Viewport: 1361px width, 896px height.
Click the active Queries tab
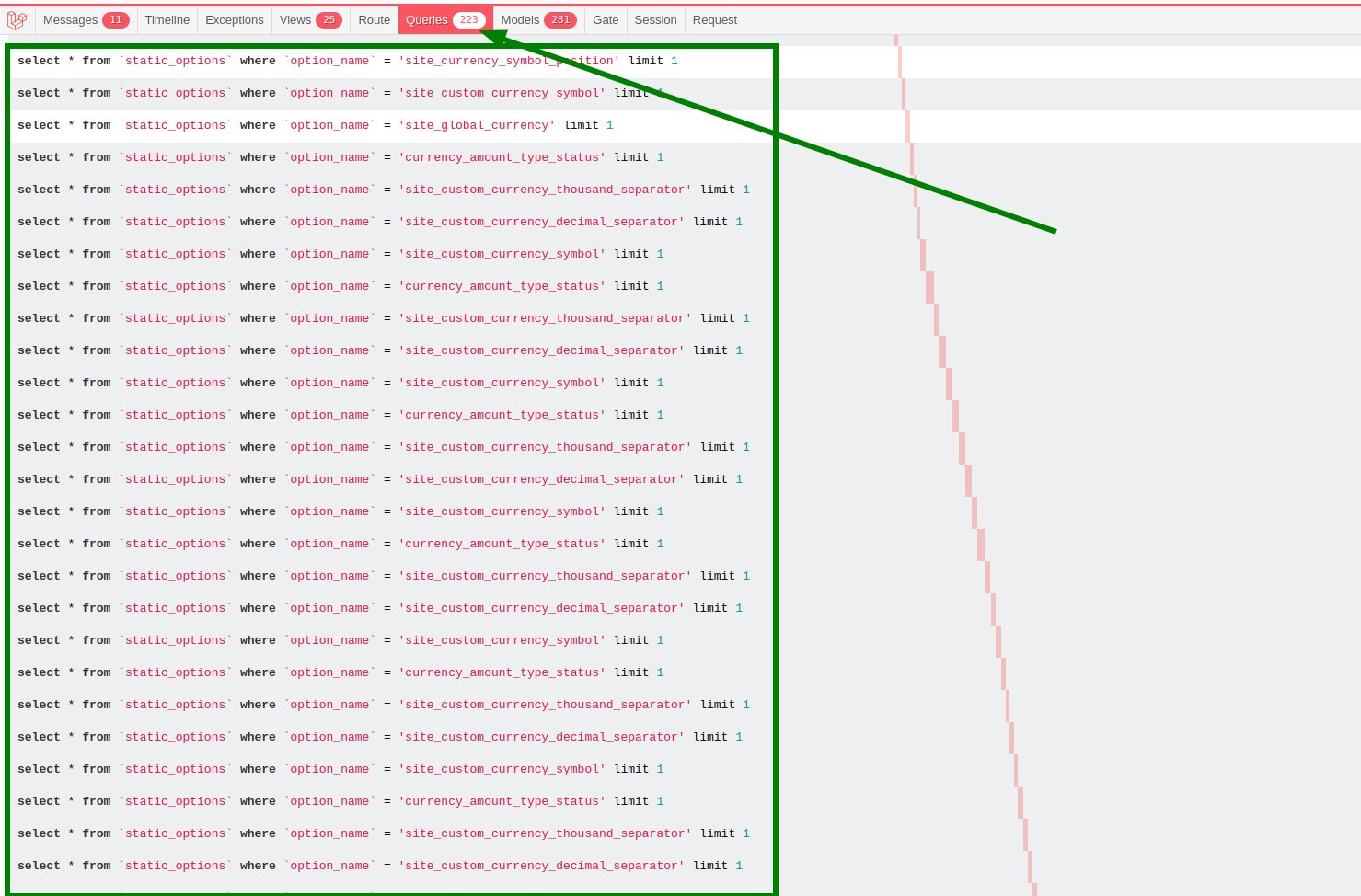coord(427,19)
